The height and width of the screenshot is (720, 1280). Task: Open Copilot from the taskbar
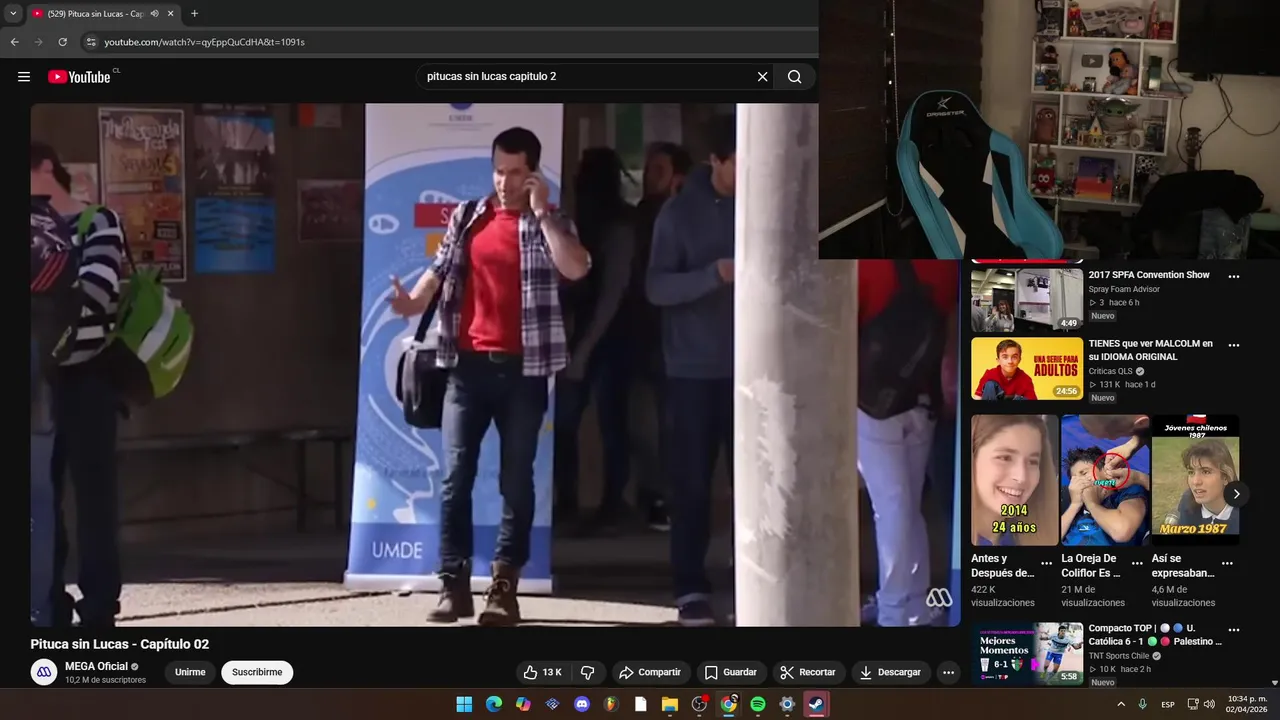coord(523,704)
